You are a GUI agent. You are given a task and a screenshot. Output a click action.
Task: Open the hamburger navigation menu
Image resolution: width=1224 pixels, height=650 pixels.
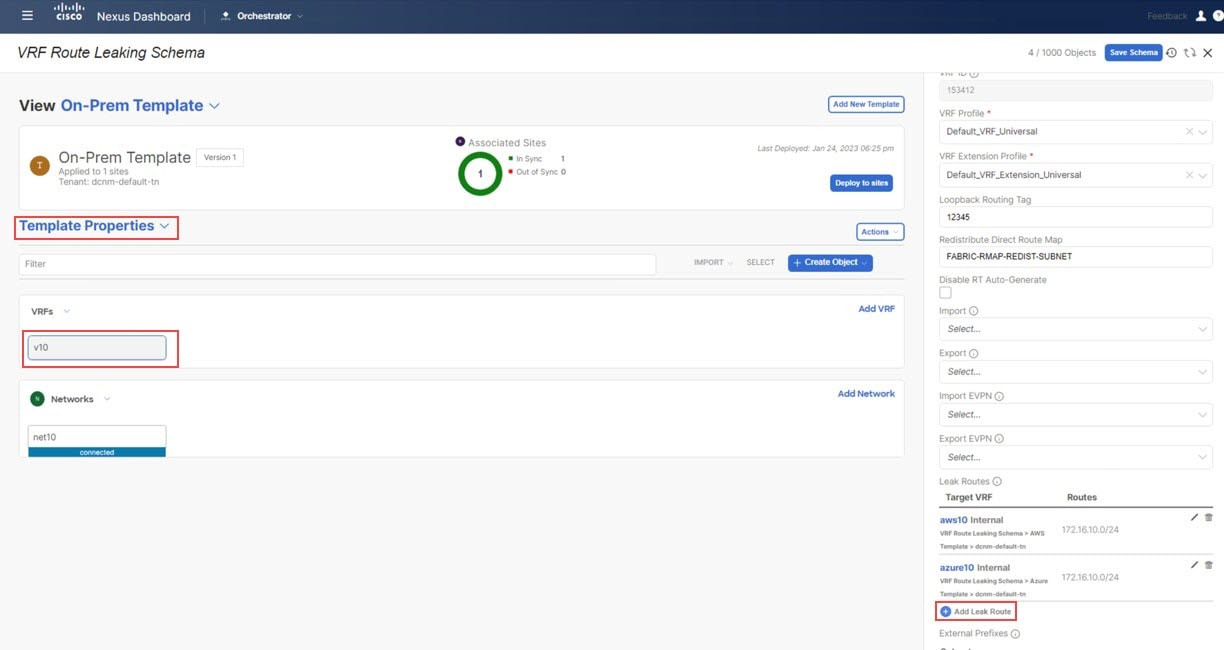[x=27, y=16]
